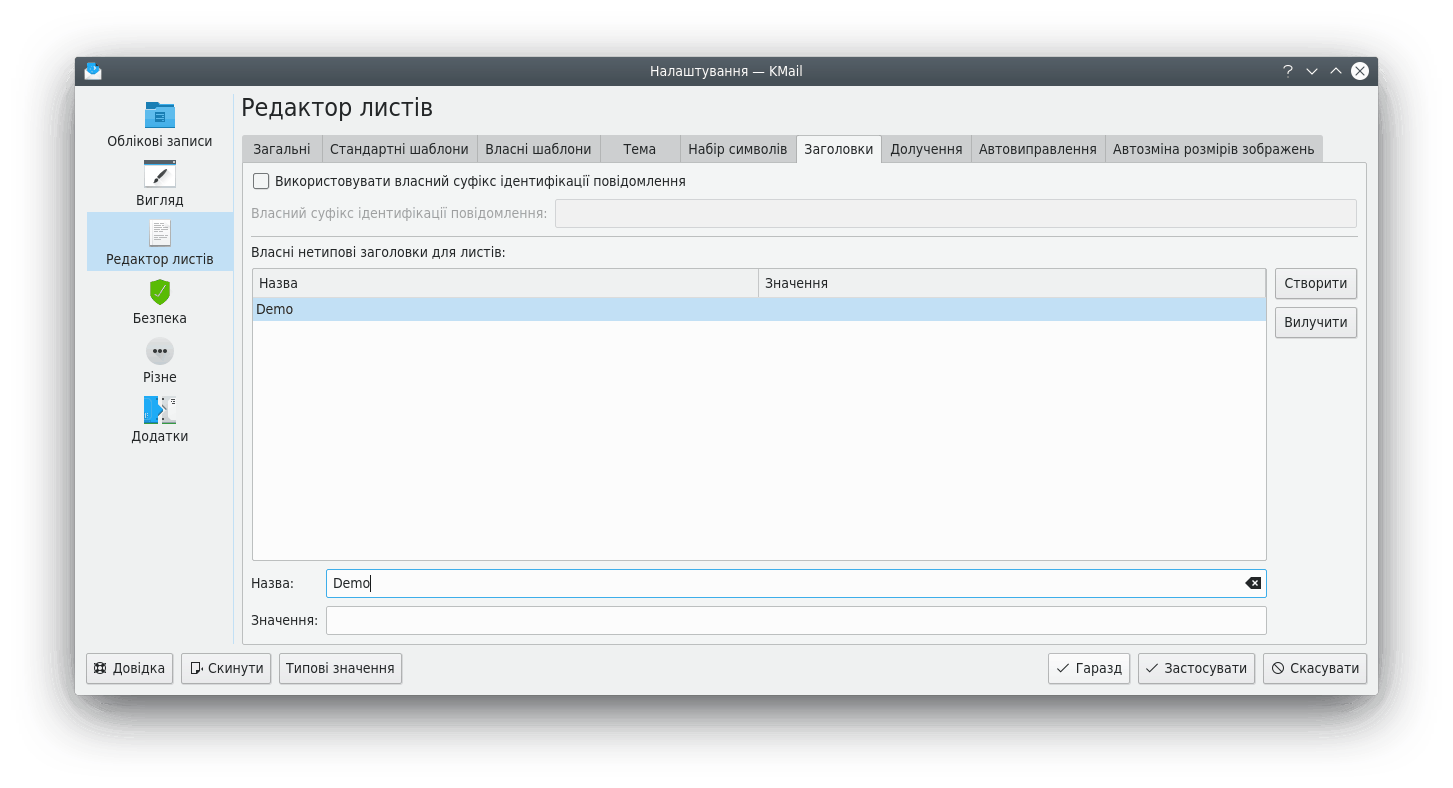Switch to the Долучення tab
Image resolution: width=1453 pixels, height=788 pixels.
(x=926, y=149)
